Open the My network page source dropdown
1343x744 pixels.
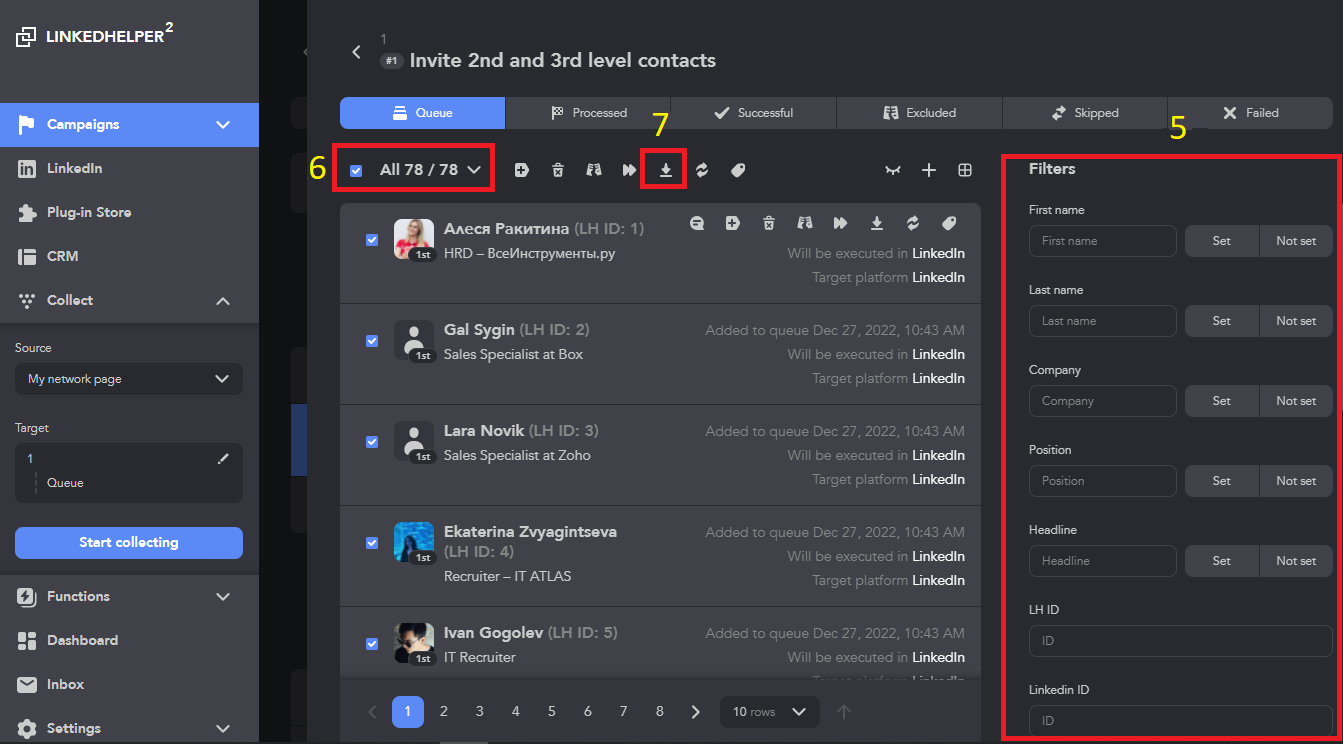(129, 379)
